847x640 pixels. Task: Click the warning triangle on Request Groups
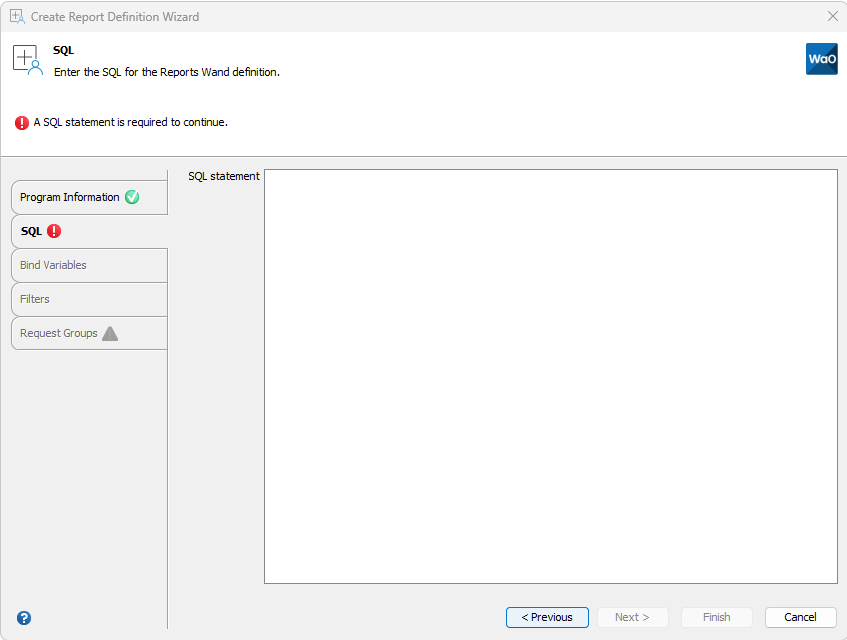click(x=110, y=333)
